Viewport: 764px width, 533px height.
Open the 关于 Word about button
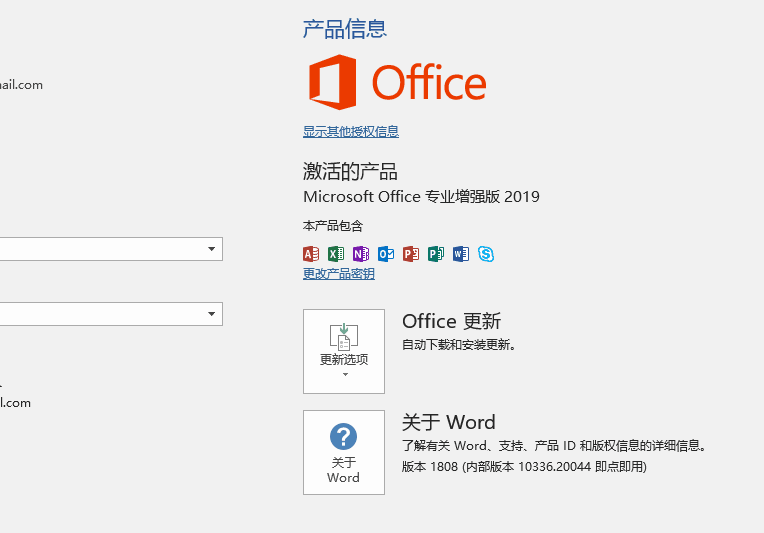344,452
